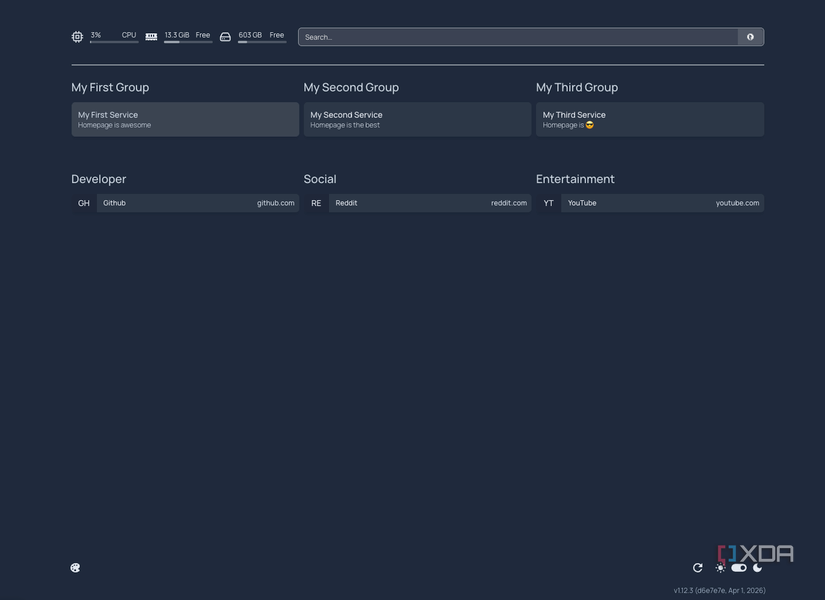Viewport: 825px width, 600px height.
Task: Open the My Third Service card
Action: click(650, 119)
